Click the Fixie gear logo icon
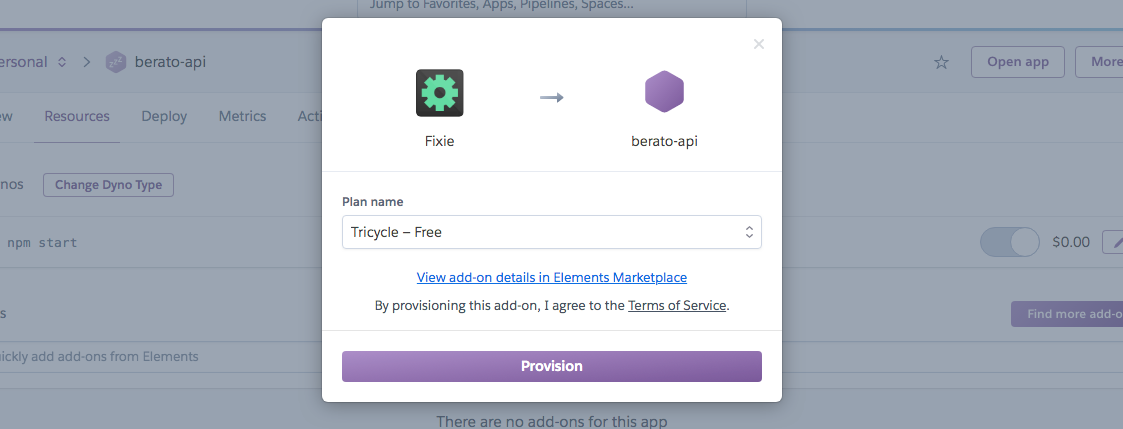 439,93
